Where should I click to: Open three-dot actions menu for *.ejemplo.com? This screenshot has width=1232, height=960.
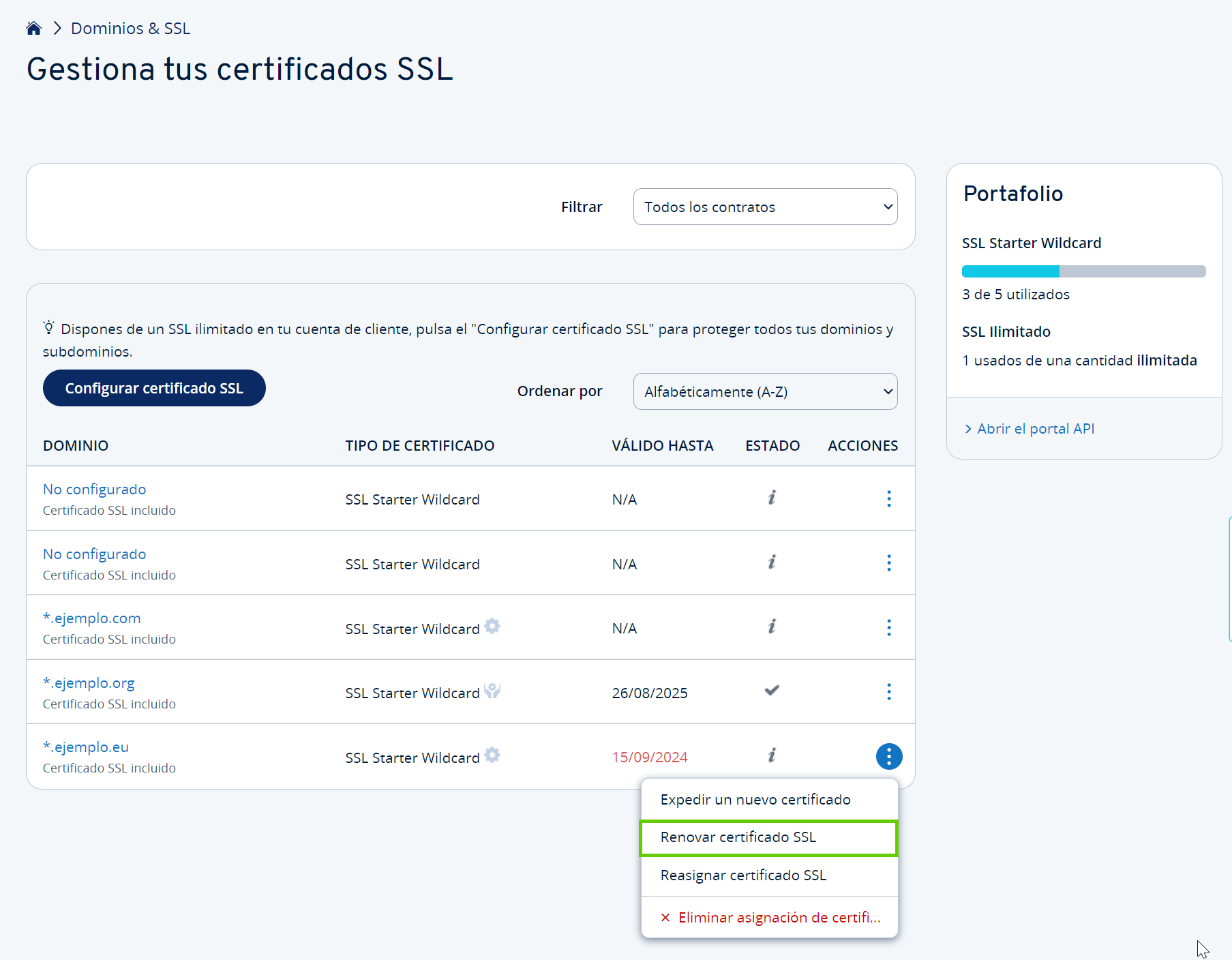coord(889,627)
